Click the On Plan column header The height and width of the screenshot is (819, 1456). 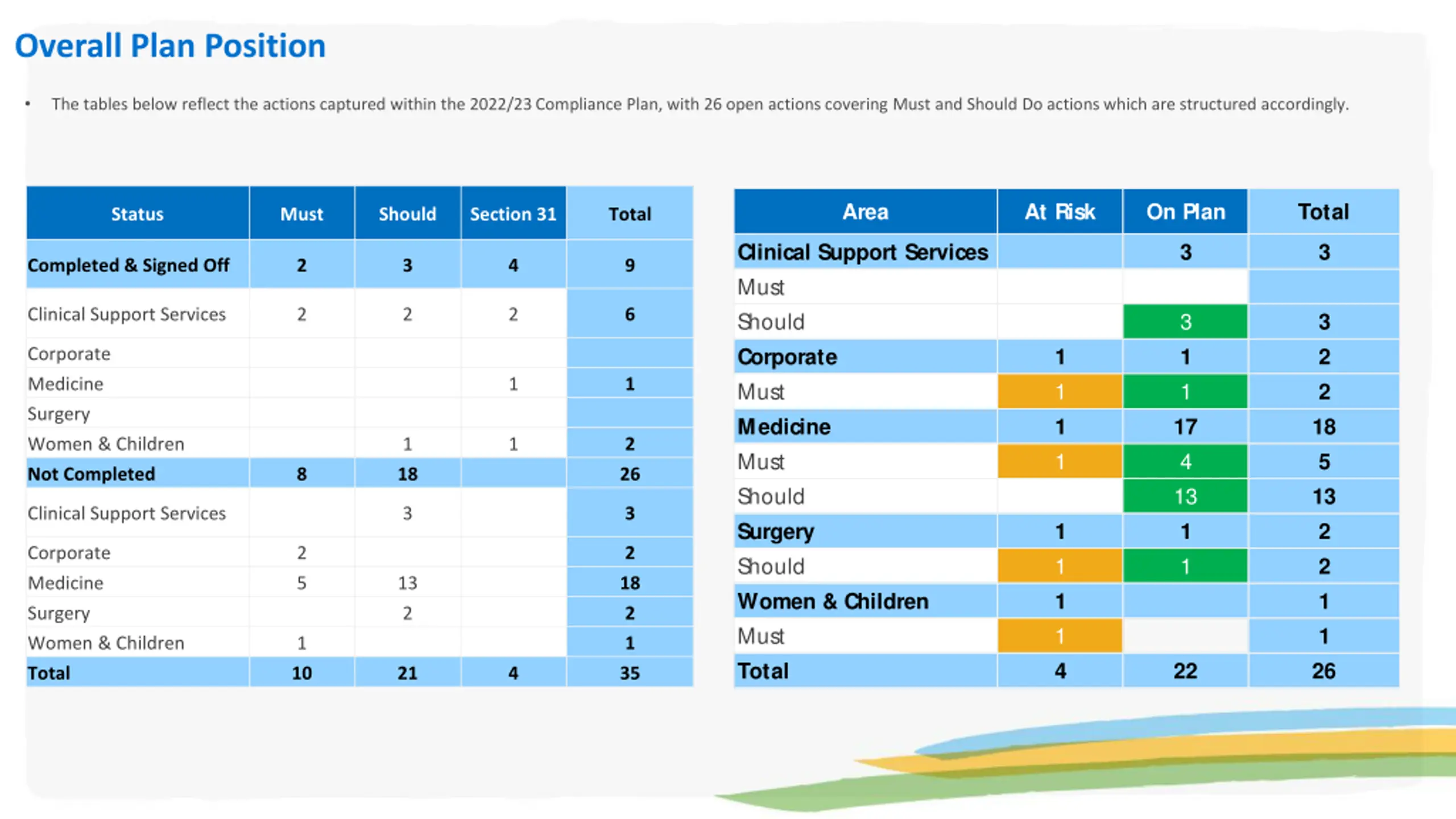coord(1185,212)
